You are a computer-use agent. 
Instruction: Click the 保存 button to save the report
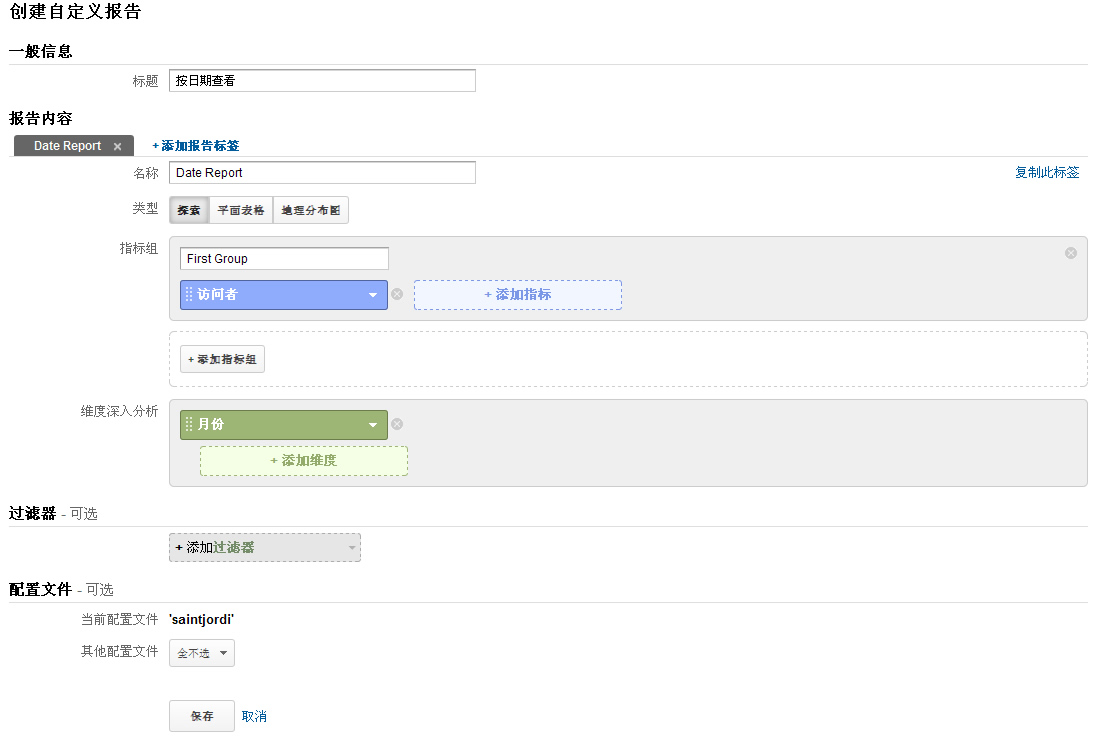click(201, 716)
